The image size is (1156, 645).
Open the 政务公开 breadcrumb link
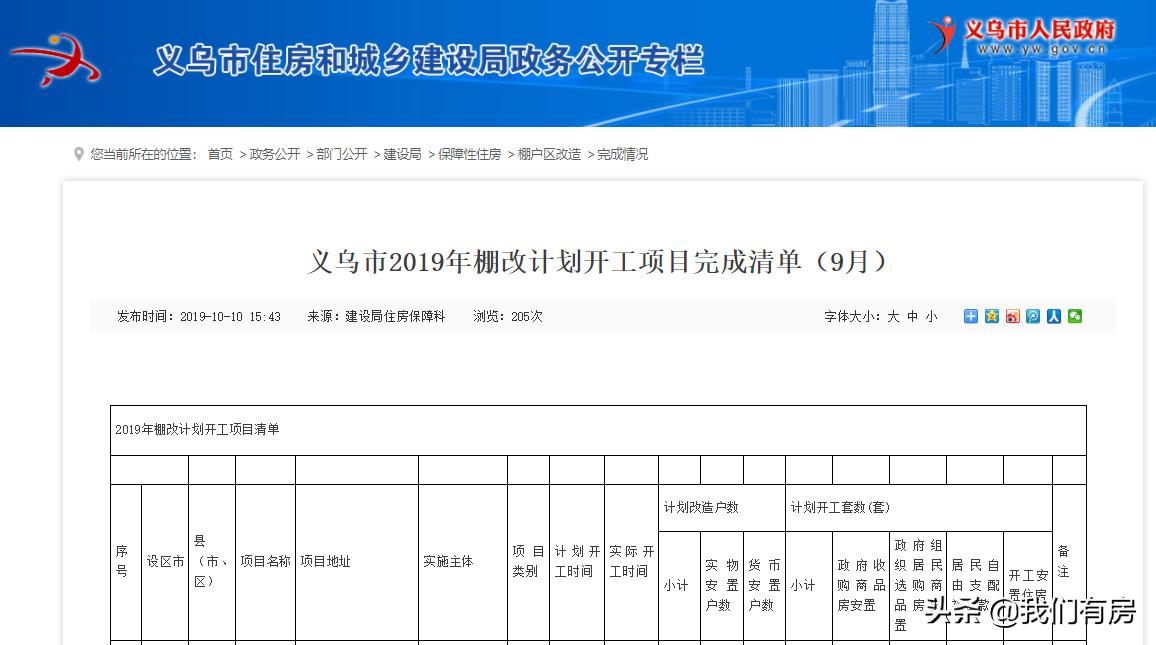[273, 154]
